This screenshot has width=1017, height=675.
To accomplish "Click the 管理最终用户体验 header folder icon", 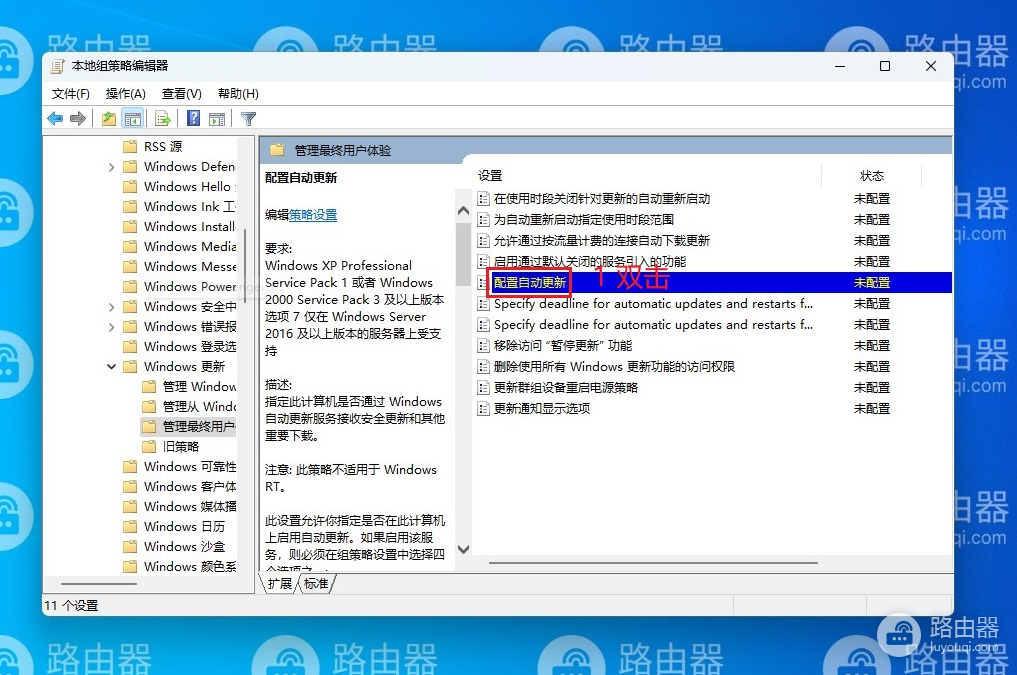I will click(278, 150).
